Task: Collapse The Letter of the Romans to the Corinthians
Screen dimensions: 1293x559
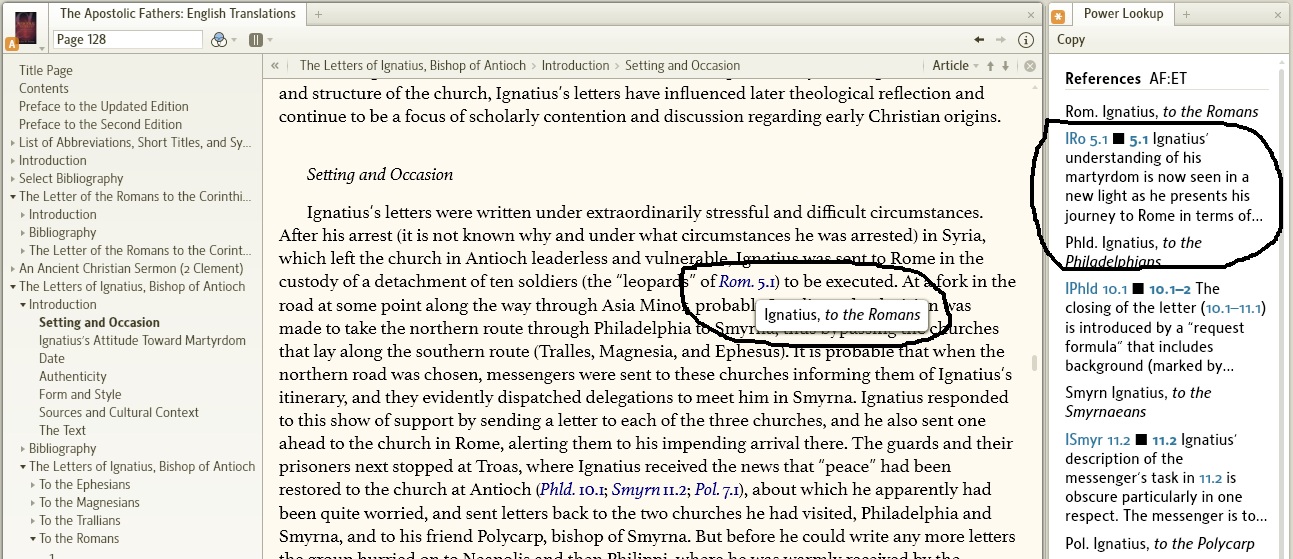Action: pos(13,197)
